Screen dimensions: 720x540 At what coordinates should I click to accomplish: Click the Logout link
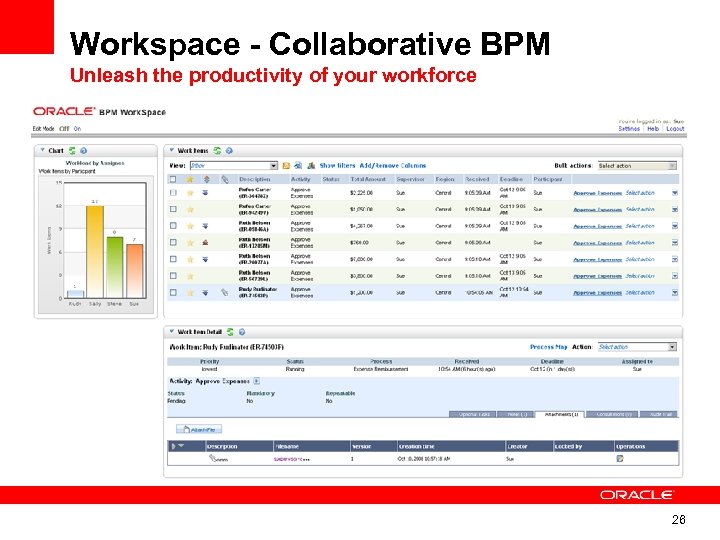[x=675, y=129]
